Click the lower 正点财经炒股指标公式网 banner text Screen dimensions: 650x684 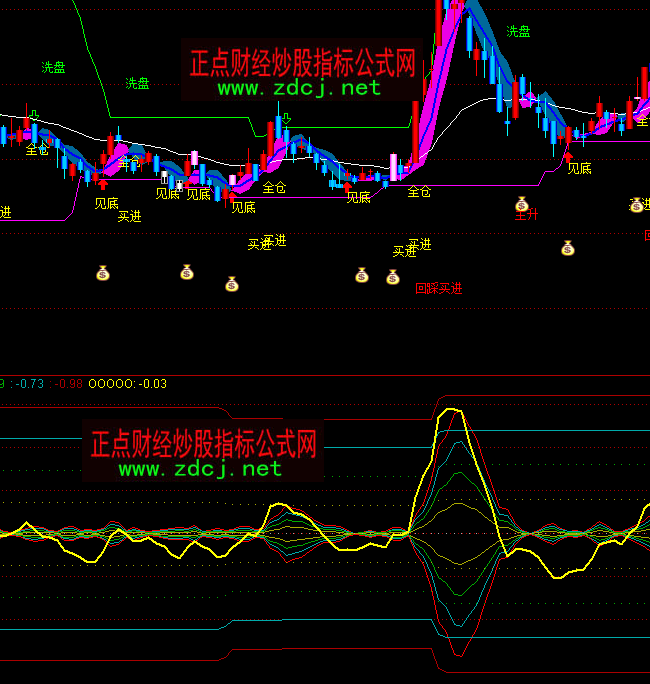[204, 443]
